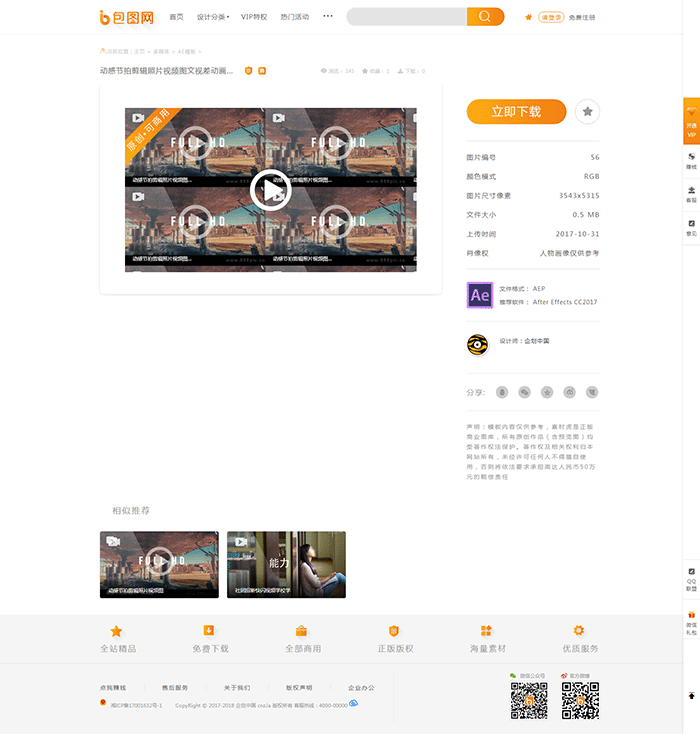This screenshot has width=700, height=734.
Task: Click the template title text 动感节拍剪辑照片
Action: point(166,71)
